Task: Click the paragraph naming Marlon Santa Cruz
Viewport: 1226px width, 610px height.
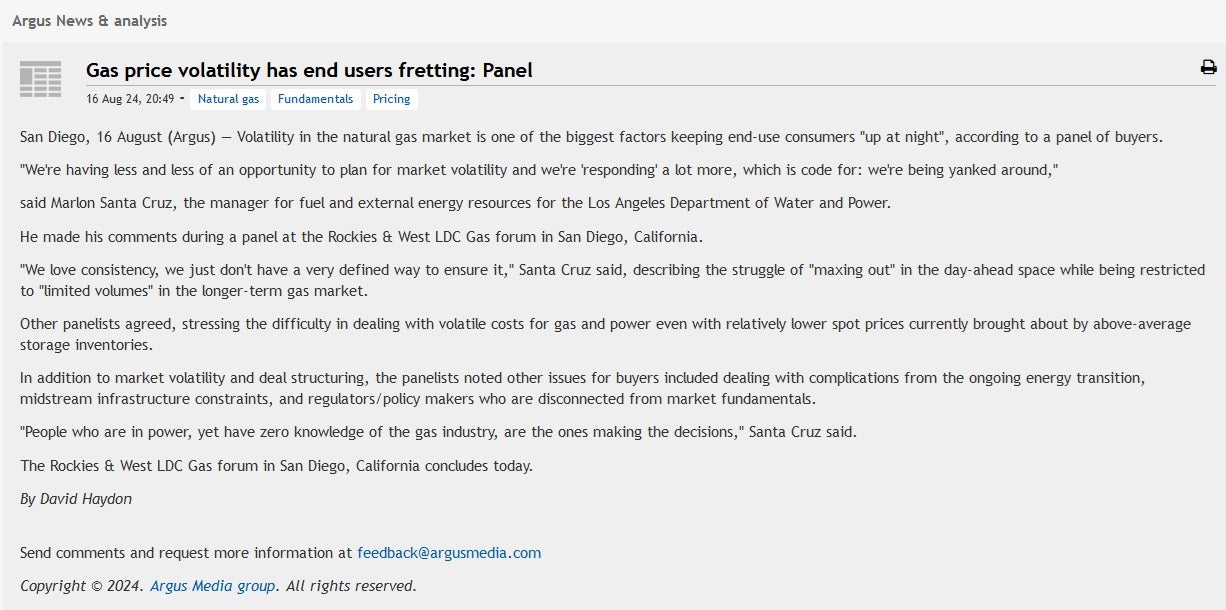Action: click(455, 203)
